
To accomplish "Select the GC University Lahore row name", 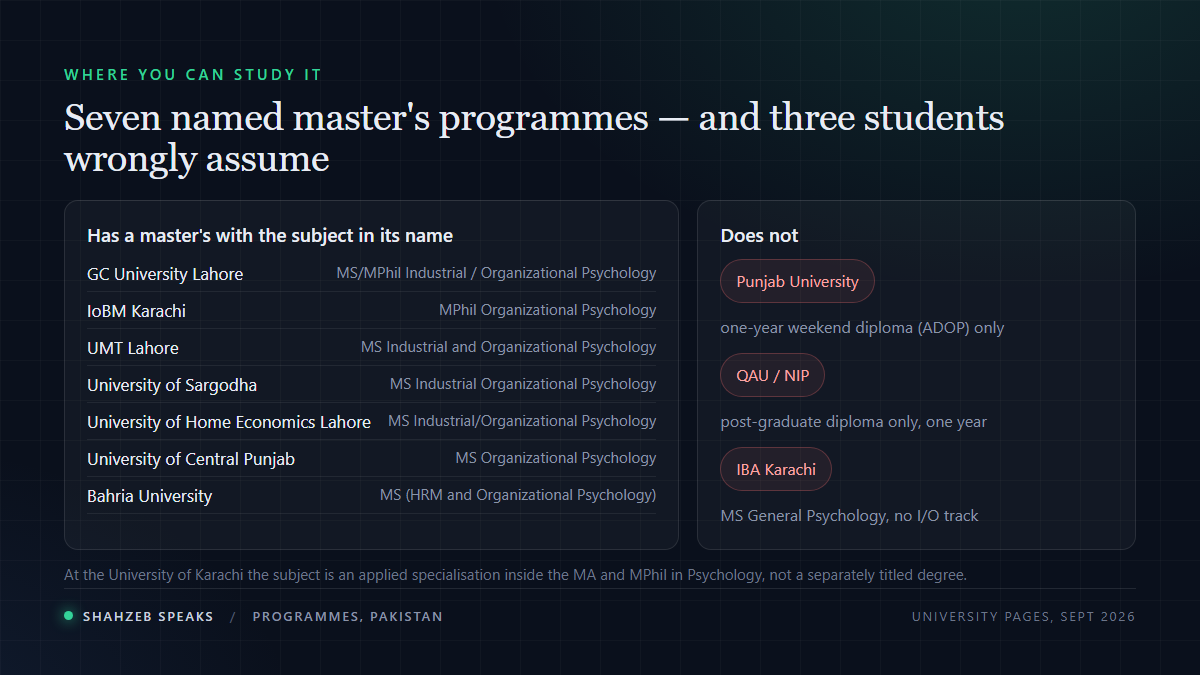I will [165, 274].
